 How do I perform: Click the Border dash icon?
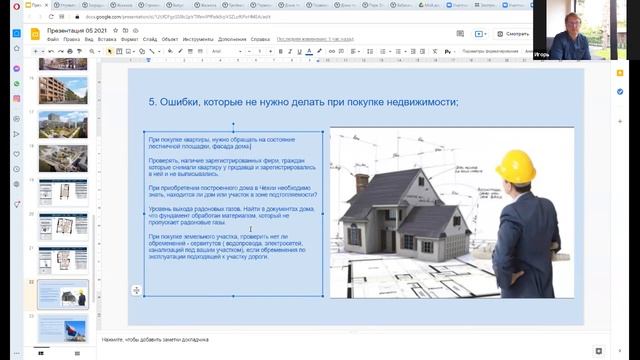point(200,51)
